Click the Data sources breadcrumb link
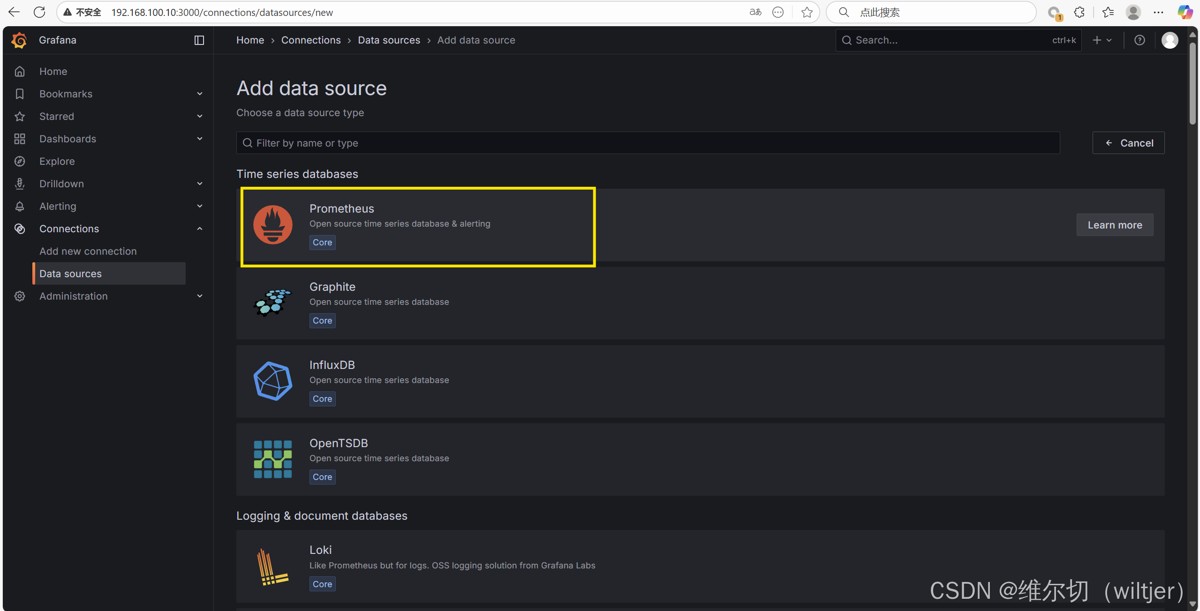The width and height of the screenshot is (1200, 611). click(x=389, y=40)
